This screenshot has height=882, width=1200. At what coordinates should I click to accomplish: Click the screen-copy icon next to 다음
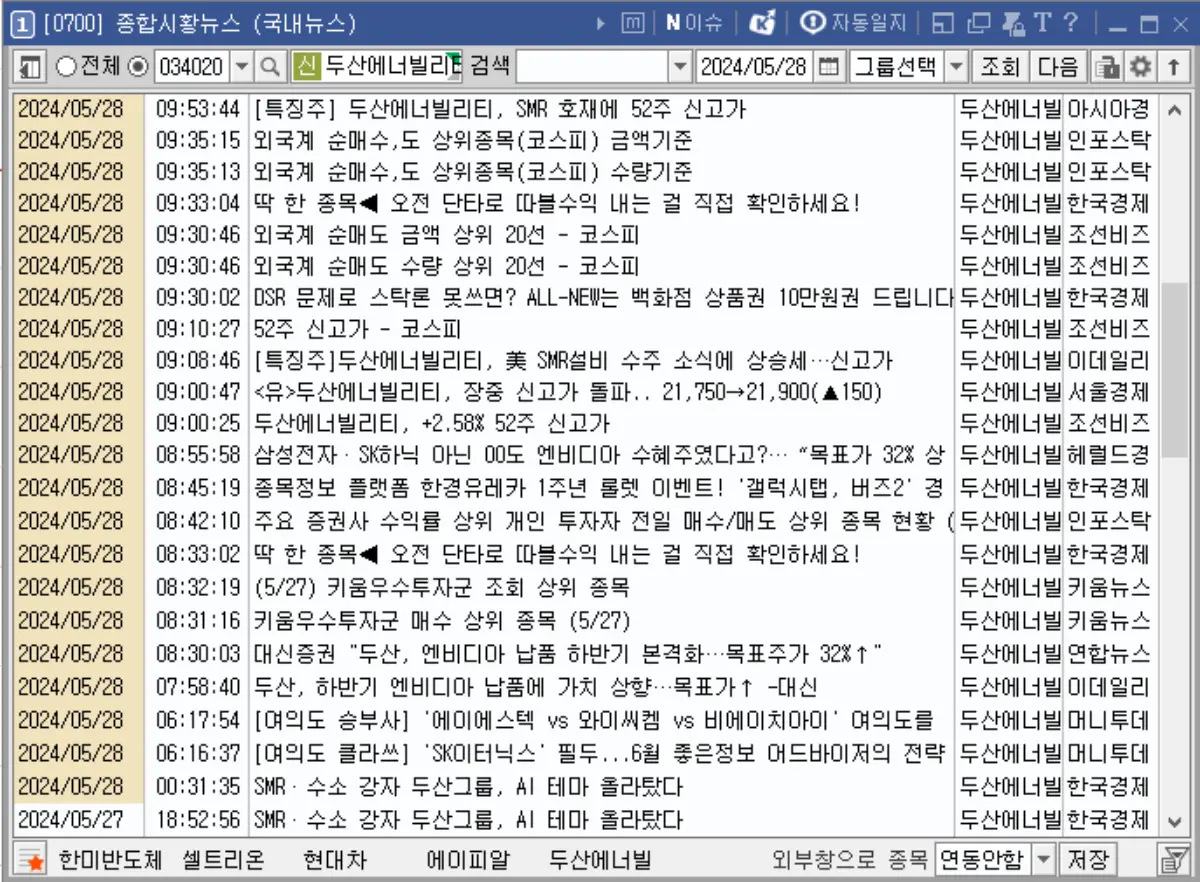[x=1109, y=67]
